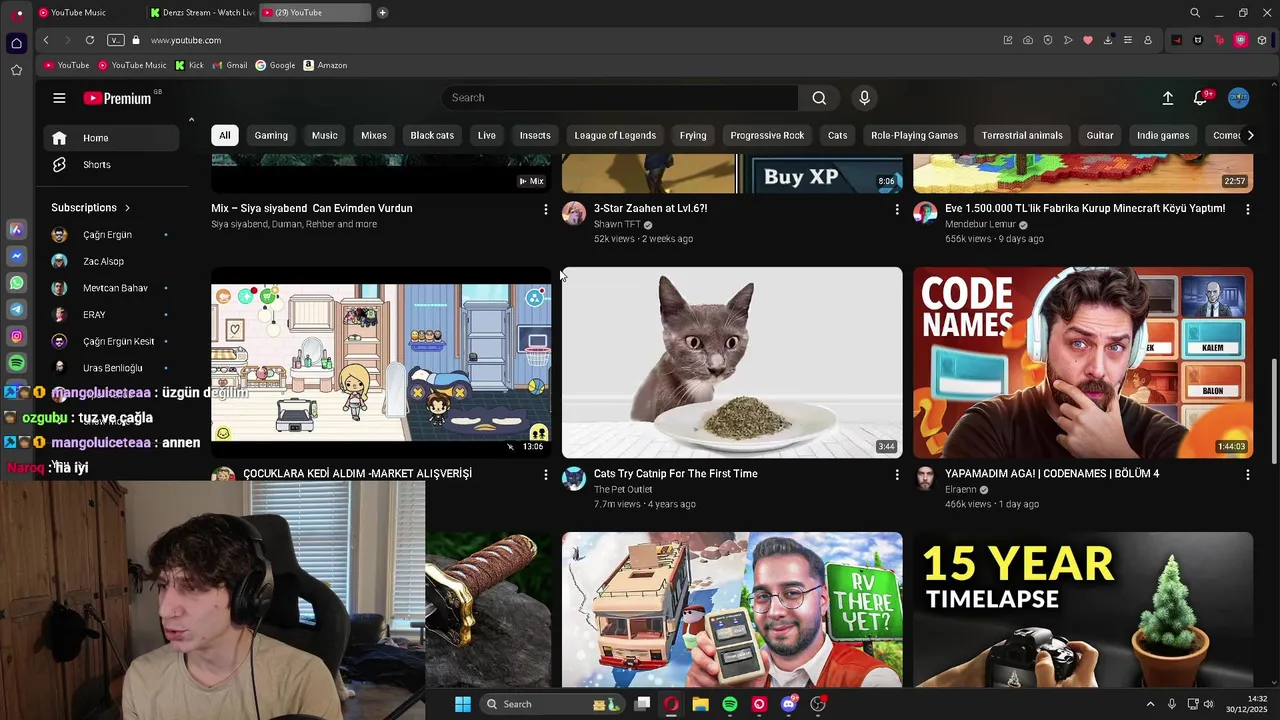Open the Gmail bookmark
Image resolution: width=1280 pixels, height=720 pixels.
[x=230, y=66]
